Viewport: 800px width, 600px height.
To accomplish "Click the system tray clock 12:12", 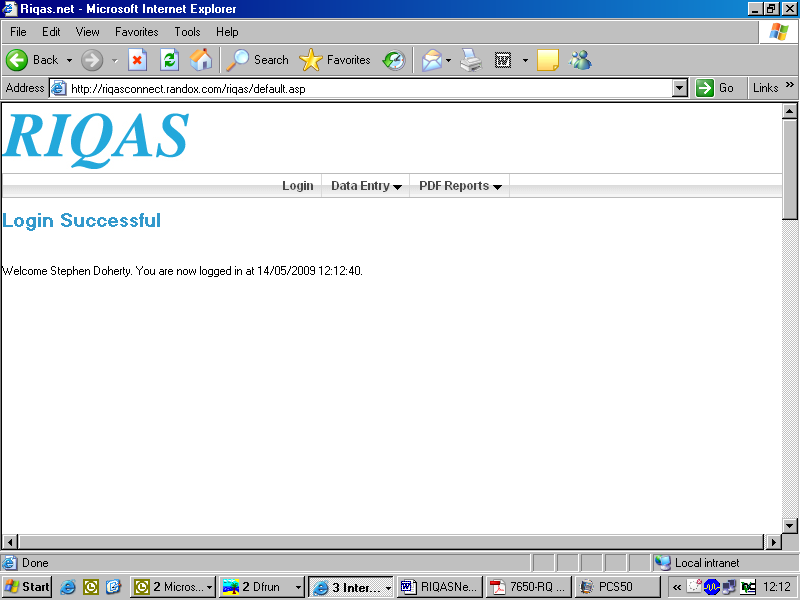I will click(777, 587).
